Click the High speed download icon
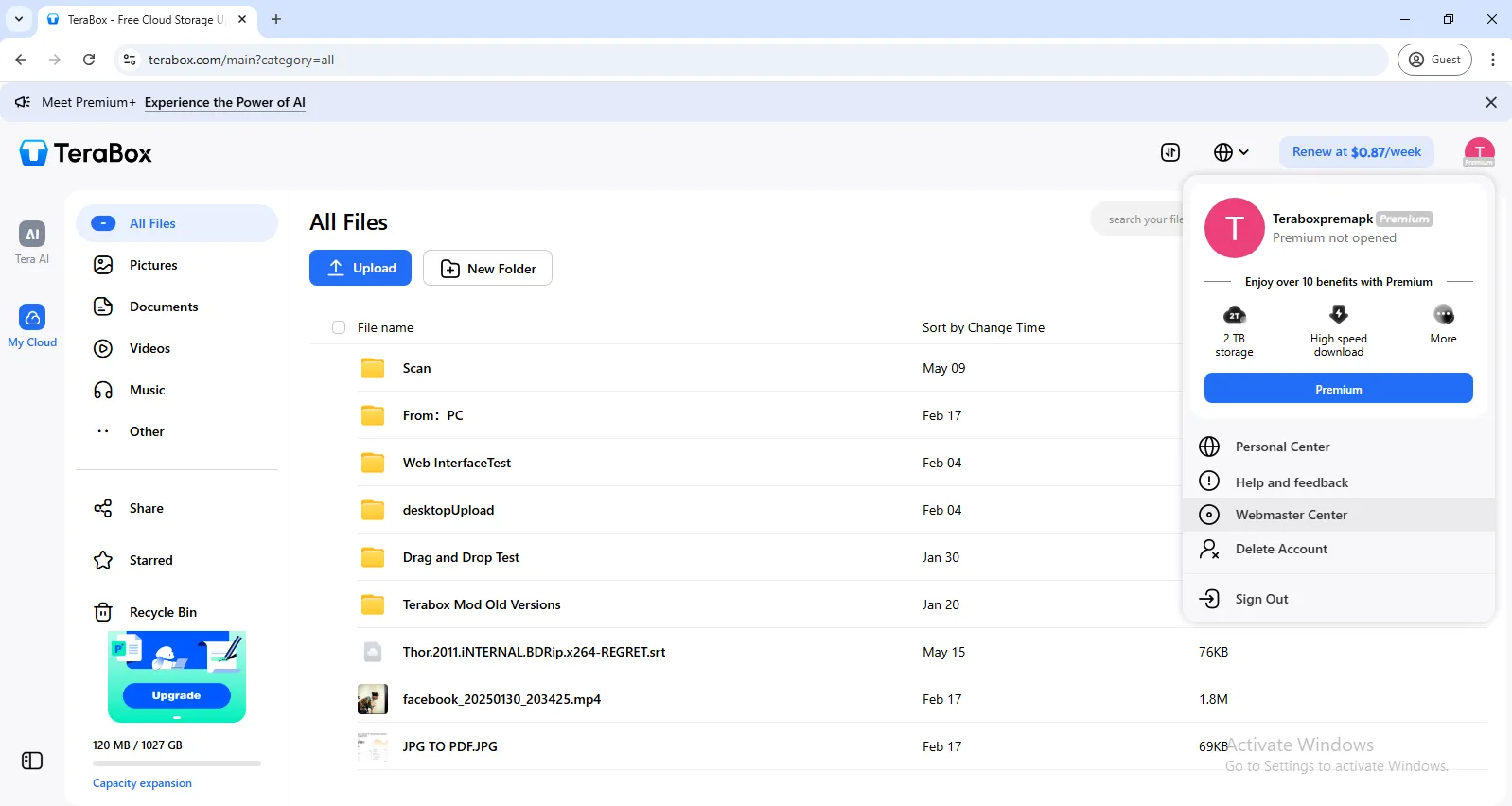Screen dimensions: 1512x806 (x=1338, y=314)
